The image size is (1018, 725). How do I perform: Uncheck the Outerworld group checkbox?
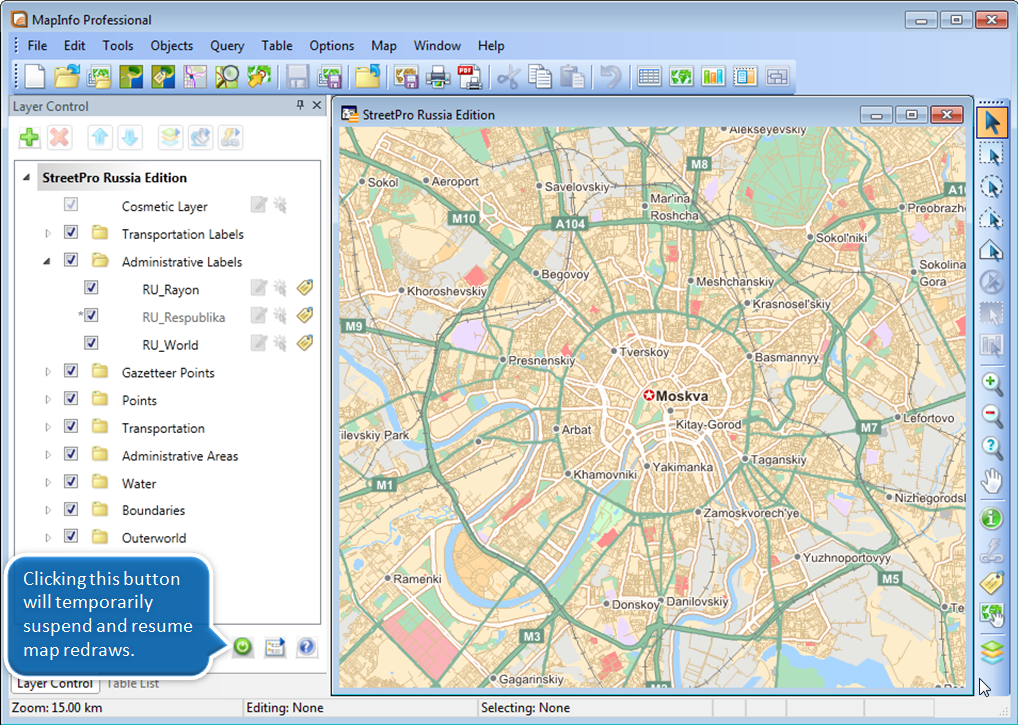pyautogui.click(x=71, y=536)
